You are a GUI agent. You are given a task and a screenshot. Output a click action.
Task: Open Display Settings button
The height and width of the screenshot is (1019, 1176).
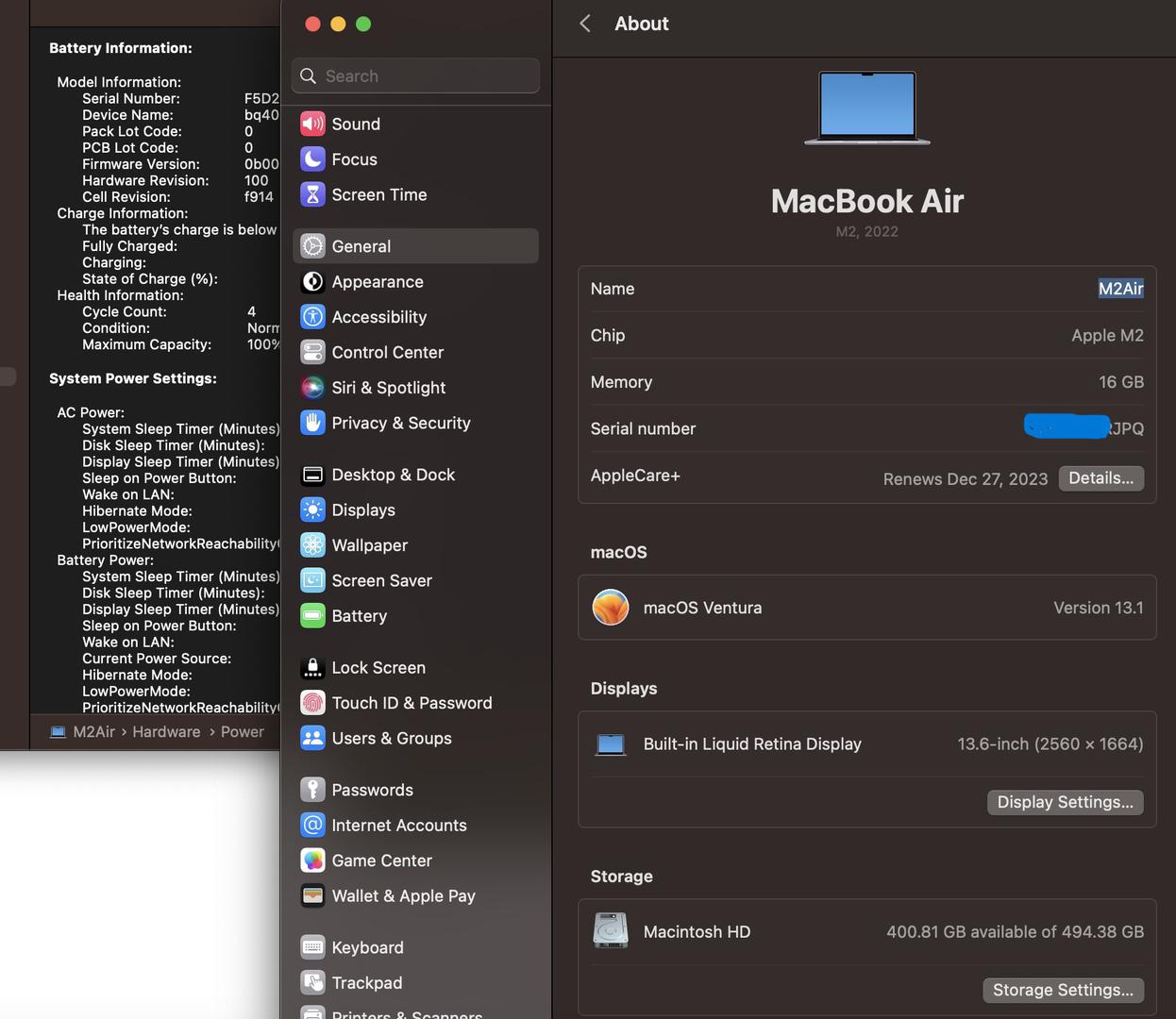click(1065, 802)
